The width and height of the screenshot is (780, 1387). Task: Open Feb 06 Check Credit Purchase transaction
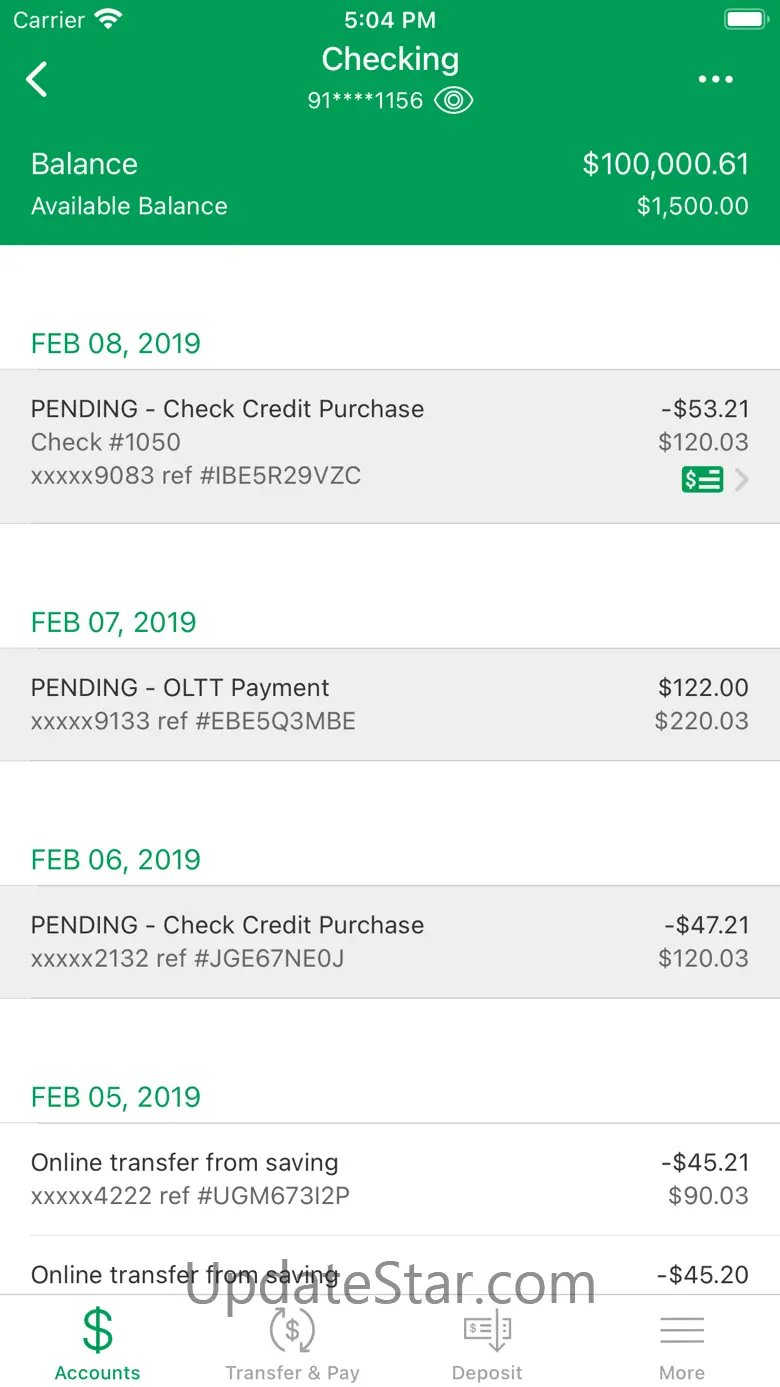point(390,941)
